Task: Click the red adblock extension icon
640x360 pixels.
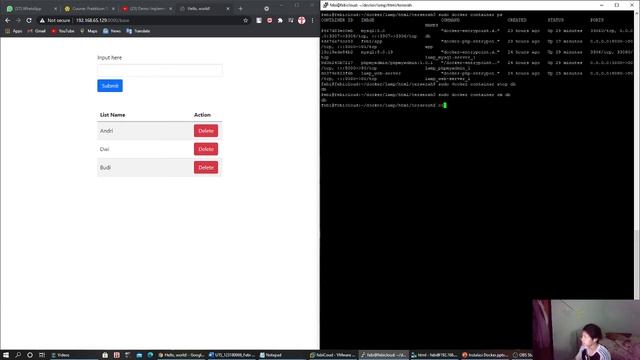Action: point(269,20)
